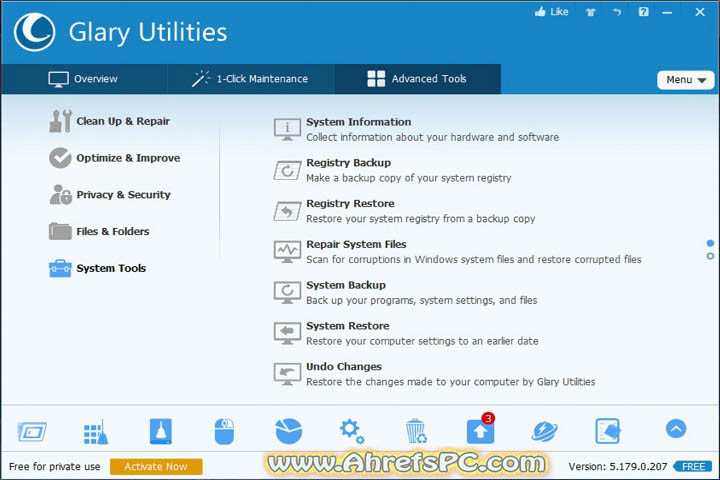The image size is (720, 480).
Task: Expand the Menu dropdown
Action: pyautogui.click(x=686, y=80)
